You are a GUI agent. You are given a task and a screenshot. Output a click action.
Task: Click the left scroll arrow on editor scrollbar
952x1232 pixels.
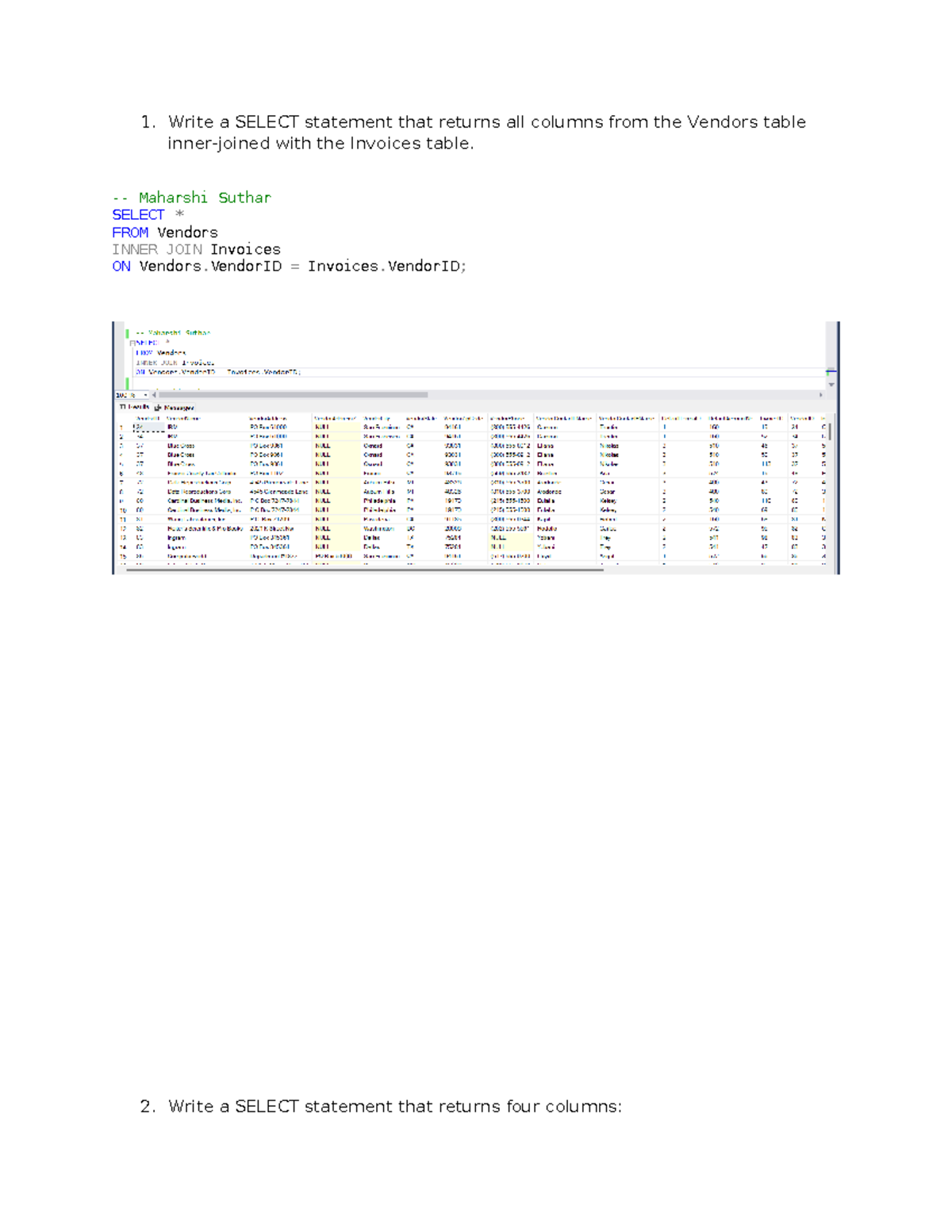click(x=155, y=394)
